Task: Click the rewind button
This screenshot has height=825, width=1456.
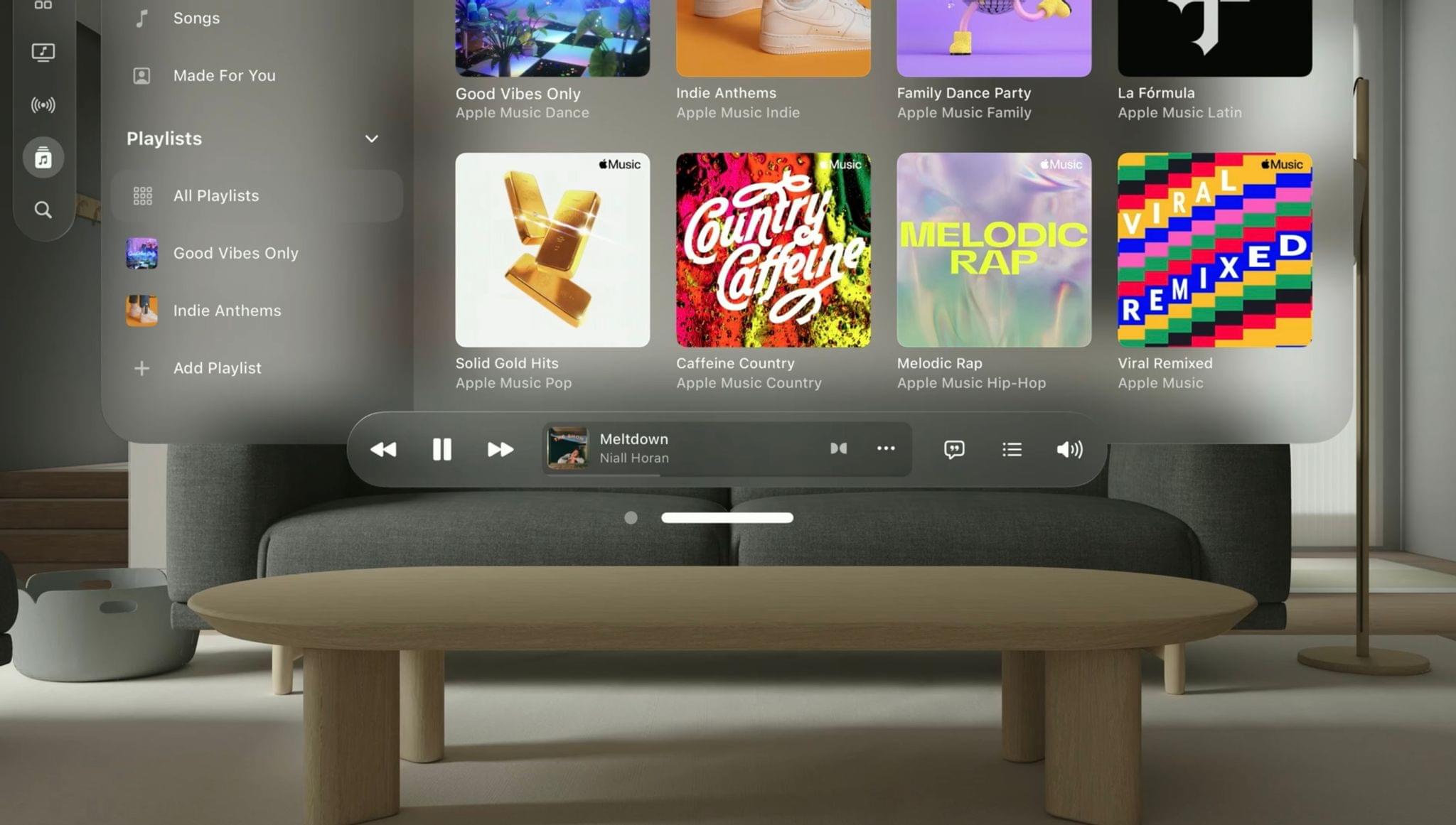Action: pos(384,449)
